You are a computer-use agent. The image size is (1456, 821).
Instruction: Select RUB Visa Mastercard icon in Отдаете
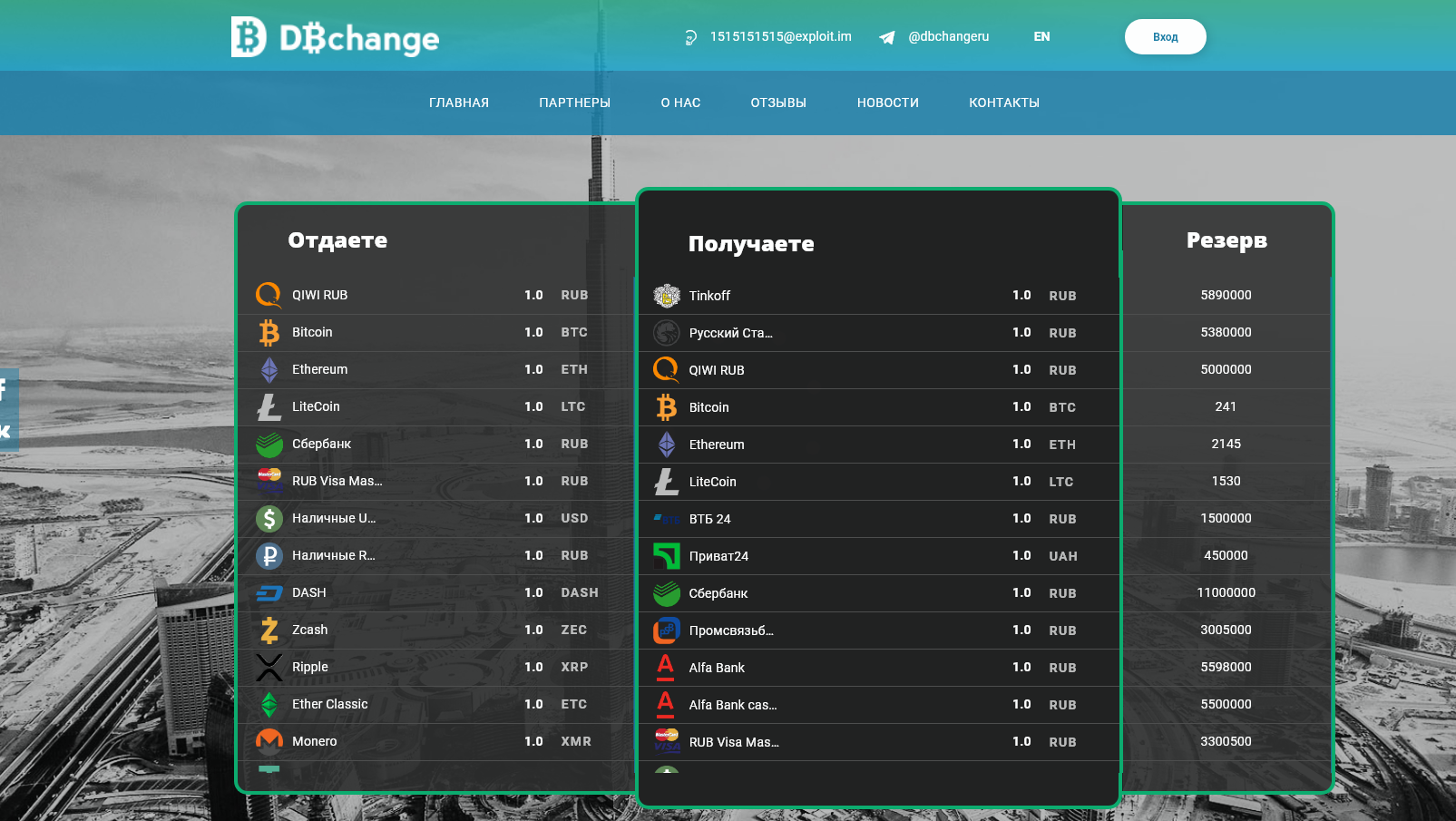pos(269,481)
